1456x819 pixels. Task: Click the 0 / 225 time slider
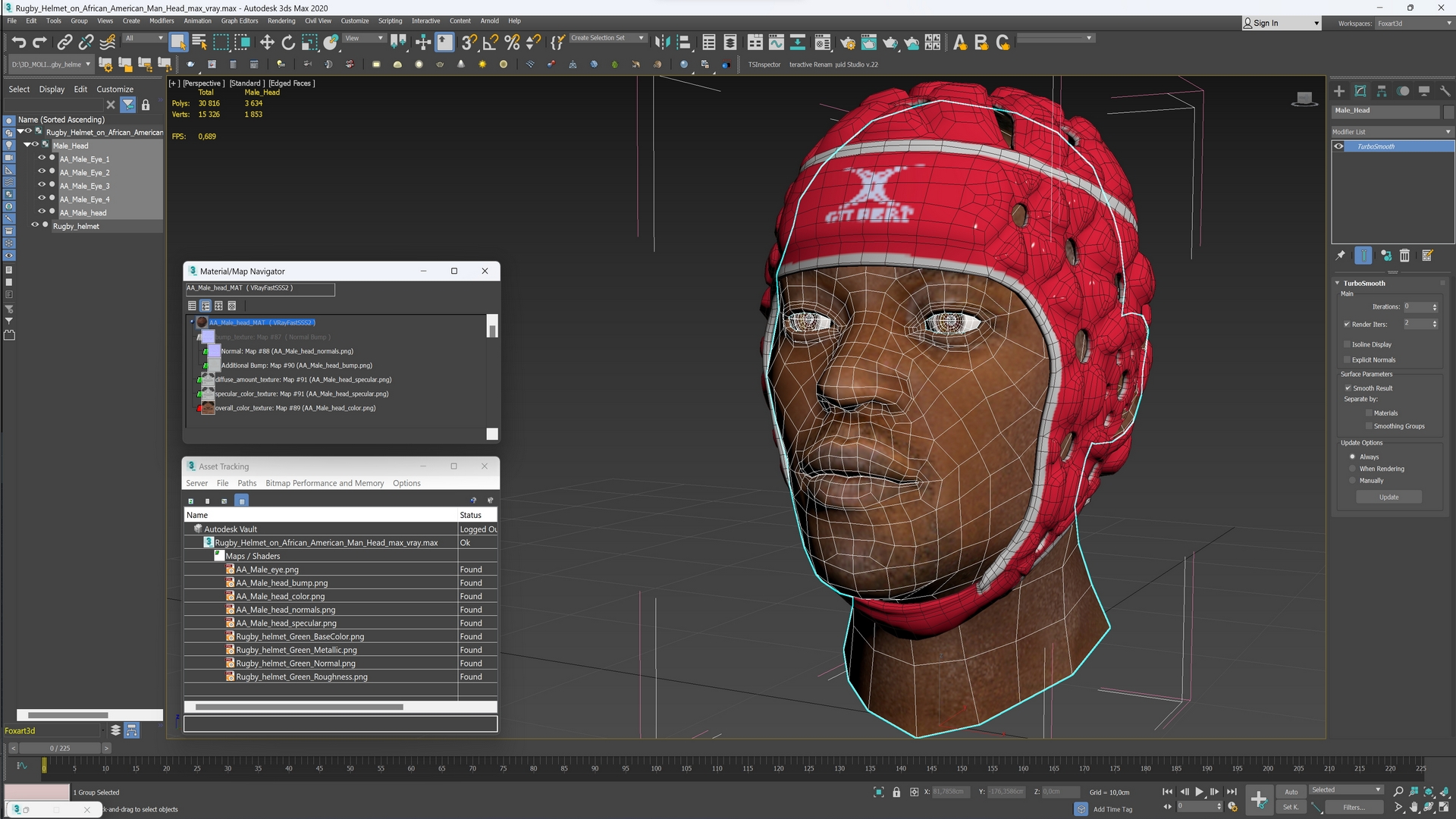coord(60,748)
